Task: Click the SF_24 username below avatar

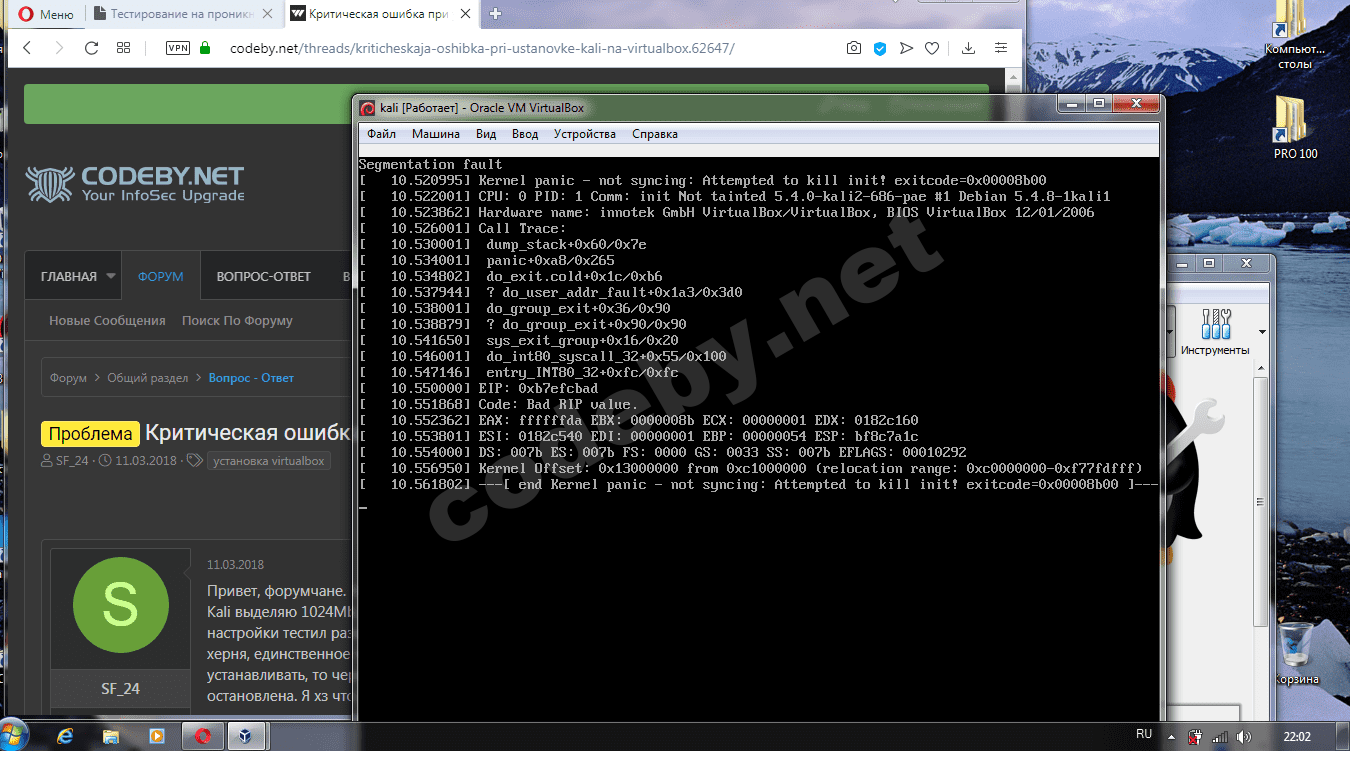Action: tap(120, 688)
